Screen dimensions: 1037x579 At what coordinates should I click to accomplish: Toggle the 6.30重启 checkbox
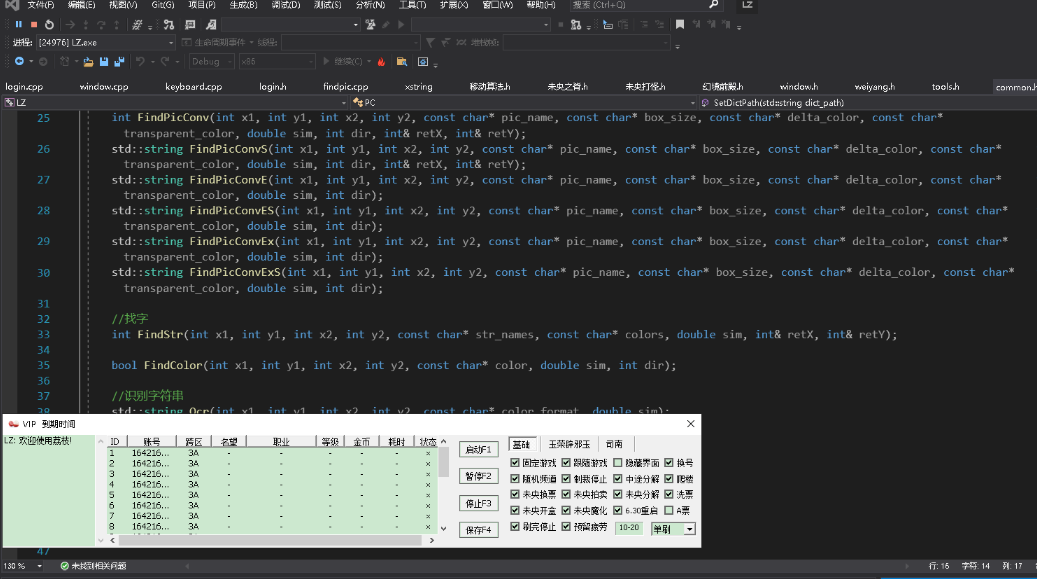(618, 510)
